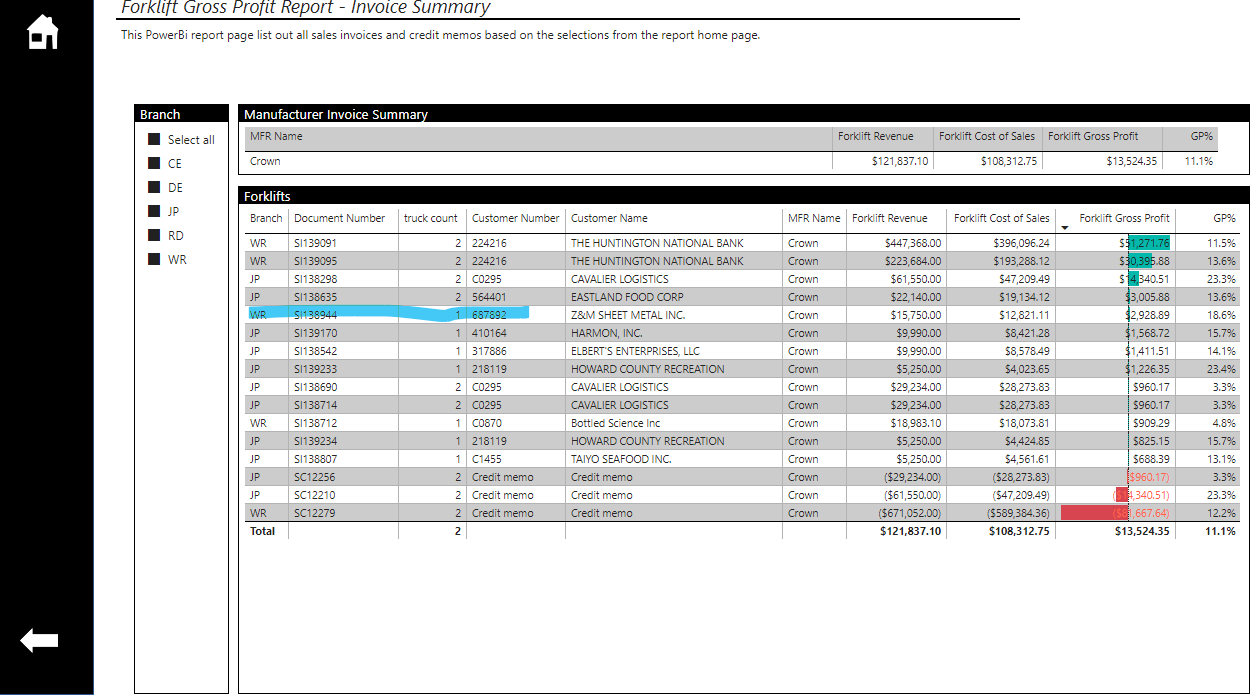
Task: Click Forklift Gross Profit header in Manufacturer summary
Action: pyautogui.click(x=1093, y=136)
